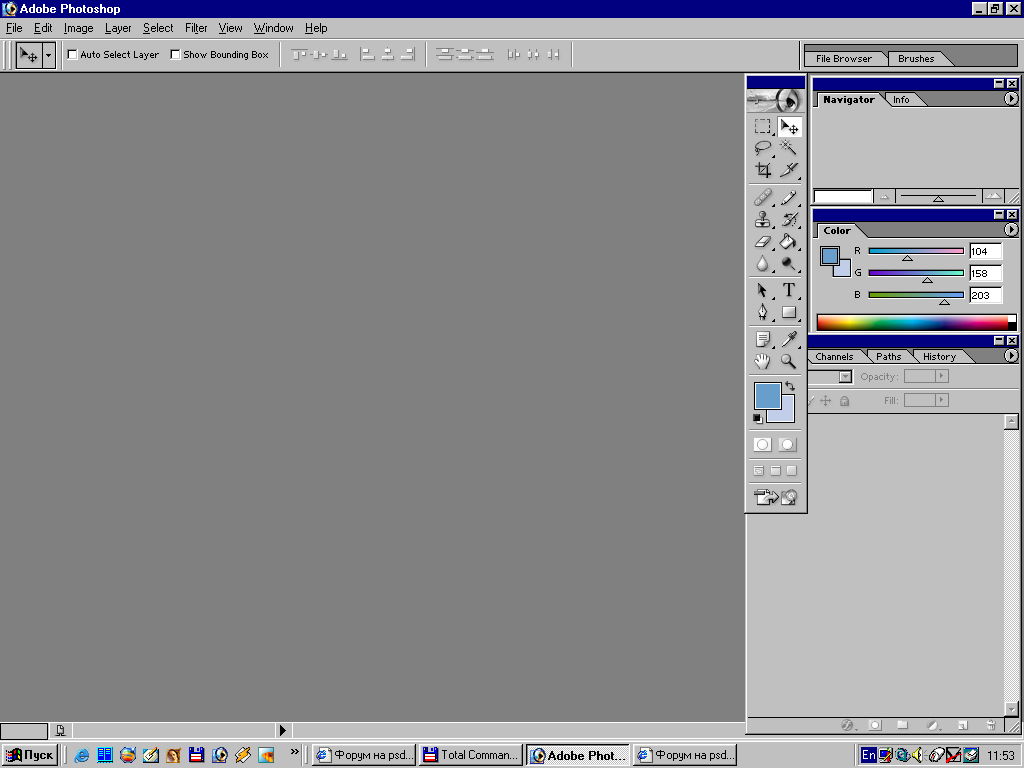Open the Layer menu
Image resolution: width=1024 pixels, height=768 pixels.
tap(118, 28)
